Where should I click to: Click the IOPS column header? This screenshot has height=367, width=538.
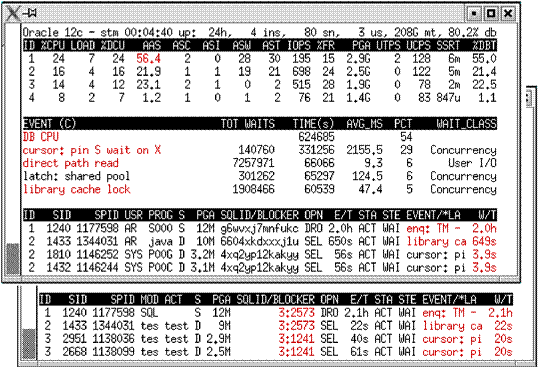tap(299, 45)
